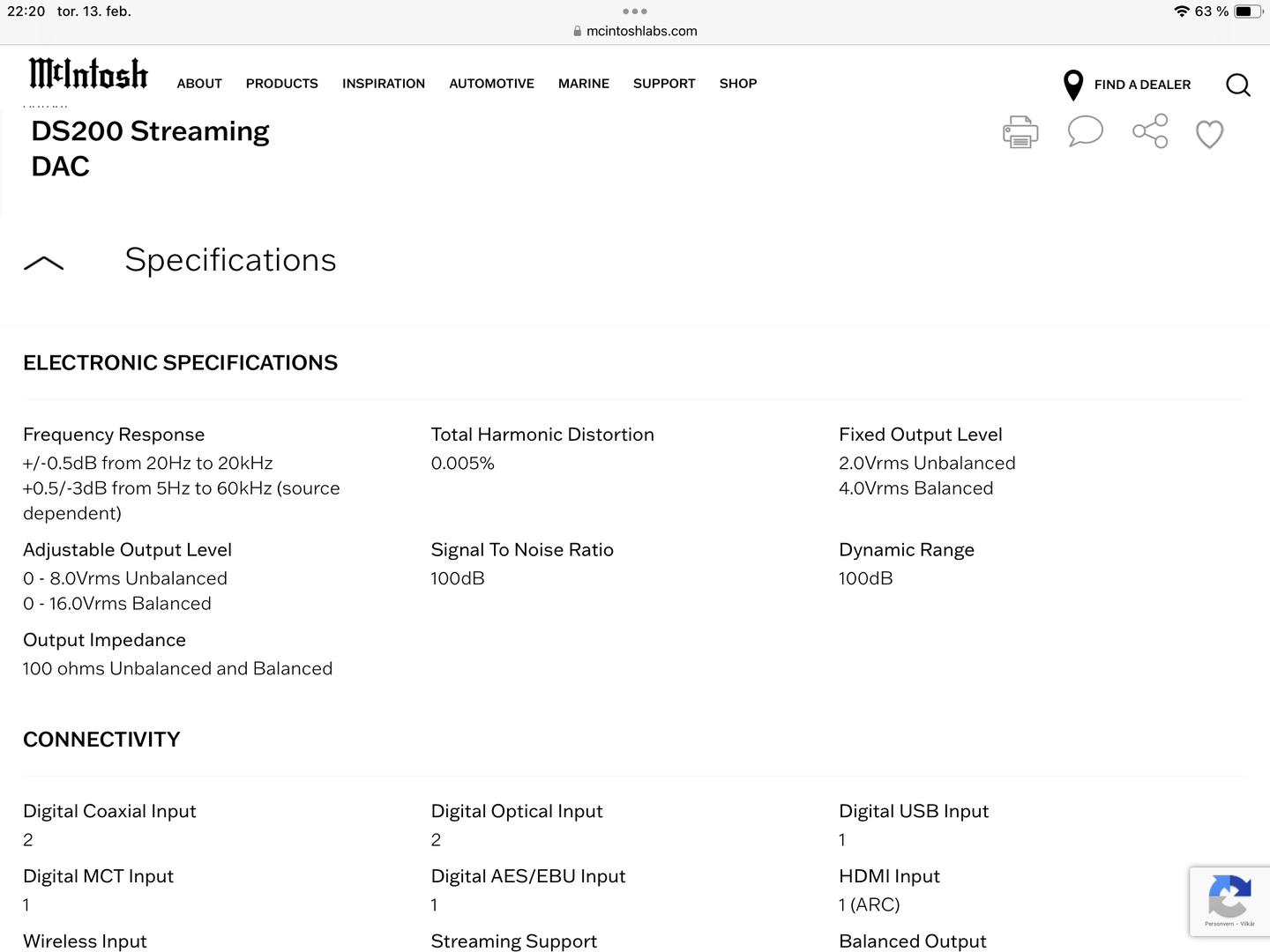Click the DS200 Streaming DAC title
The width and height of the screenshot is (1270, 952).
(150, 148)
